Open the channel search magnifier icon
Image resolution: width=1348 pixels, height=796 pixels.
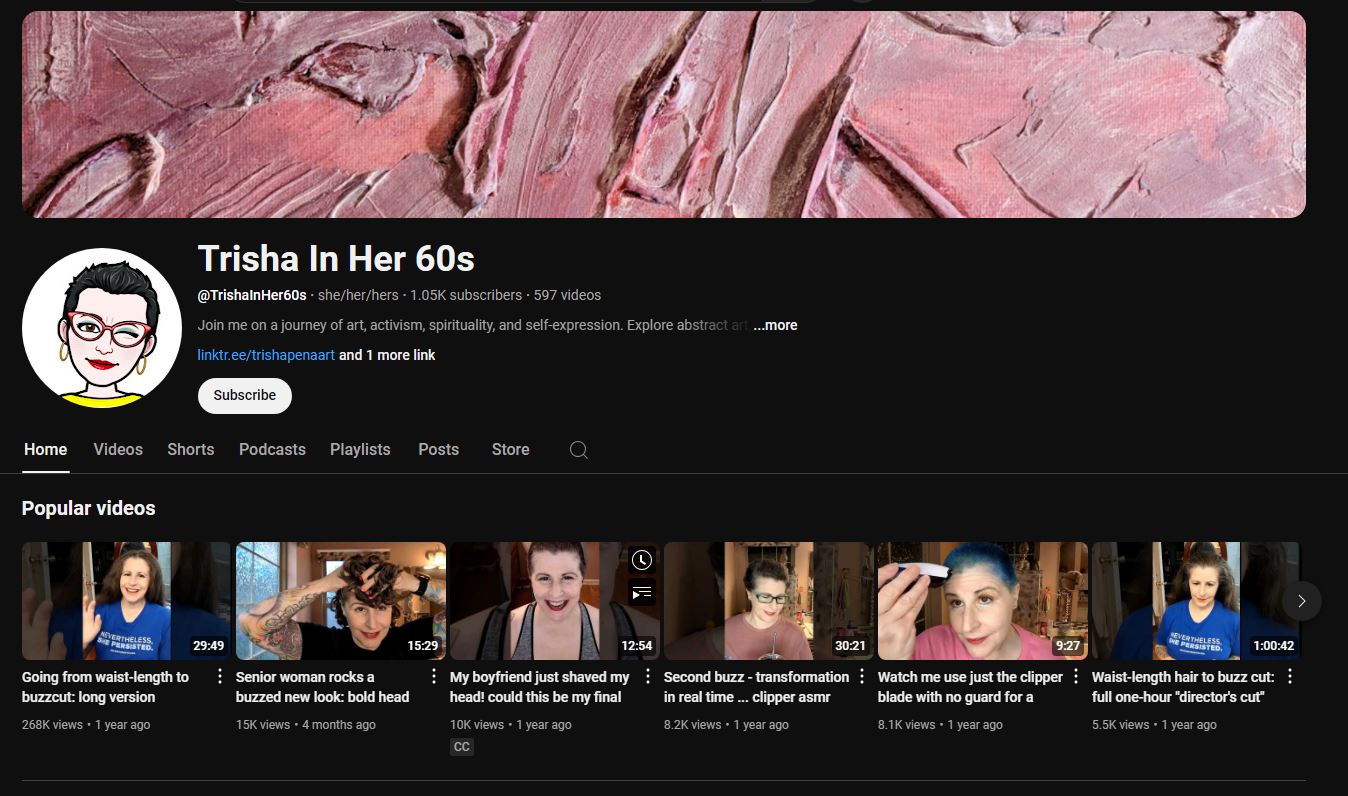click(x=578, y=450)
